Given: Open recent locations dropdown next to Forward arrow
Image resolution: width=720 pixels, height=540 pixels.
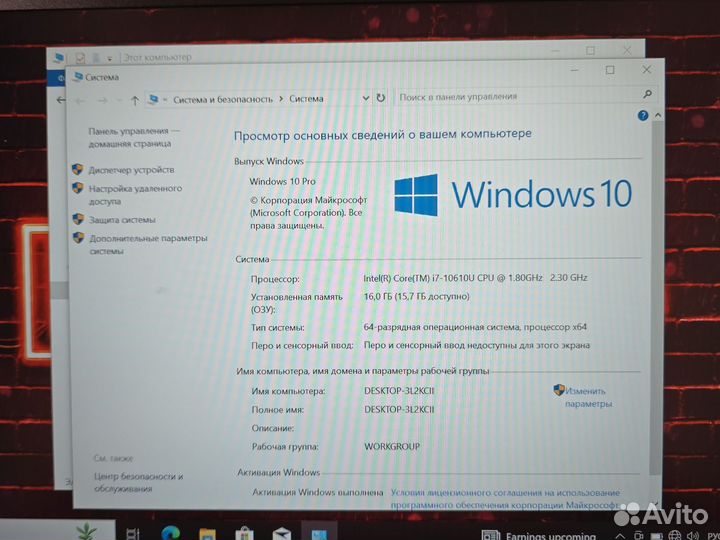Looking at the screenshot, I should (119, 101).
